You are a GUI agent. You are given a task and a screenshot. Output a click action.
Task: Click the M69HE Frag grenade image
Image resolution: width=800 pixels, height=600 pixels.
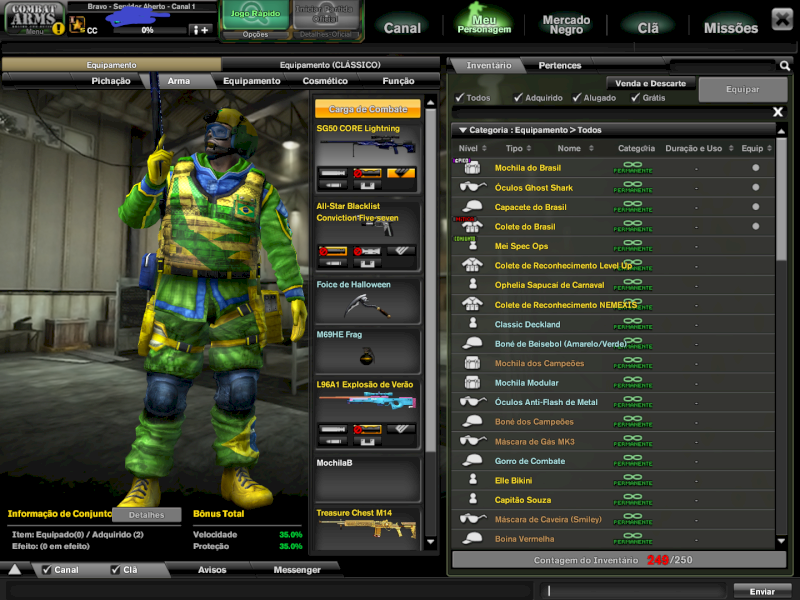tap(367, 356)
